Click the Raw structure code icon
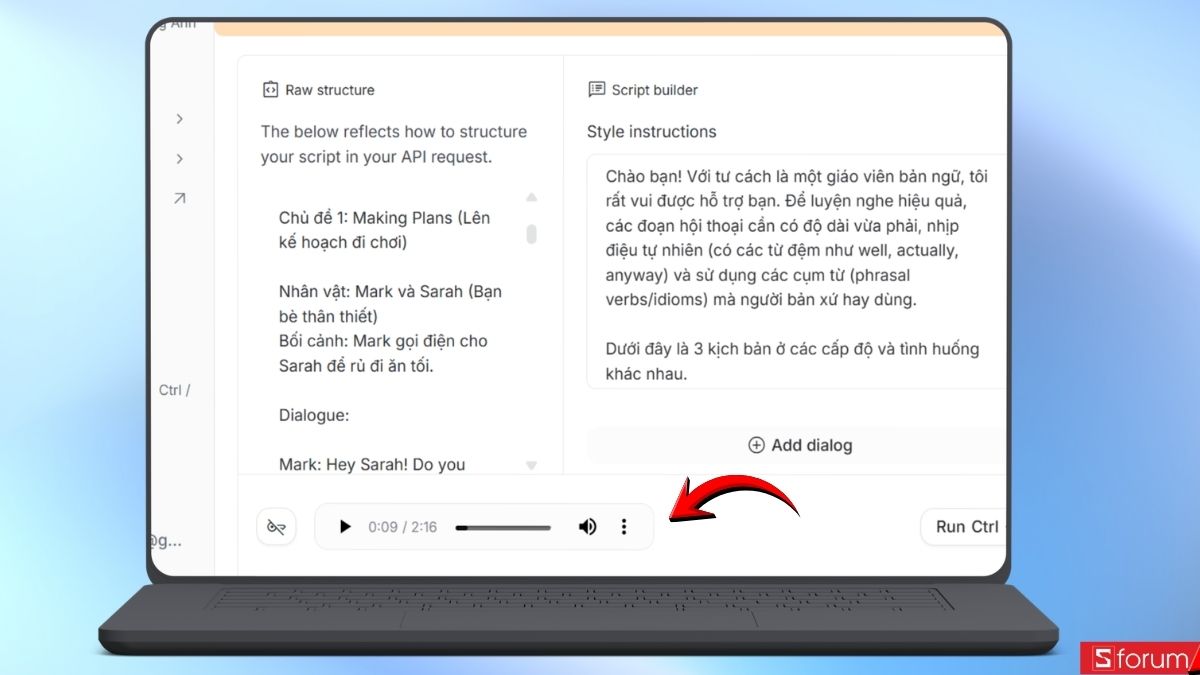1200x675 pixels. [270, 90]
